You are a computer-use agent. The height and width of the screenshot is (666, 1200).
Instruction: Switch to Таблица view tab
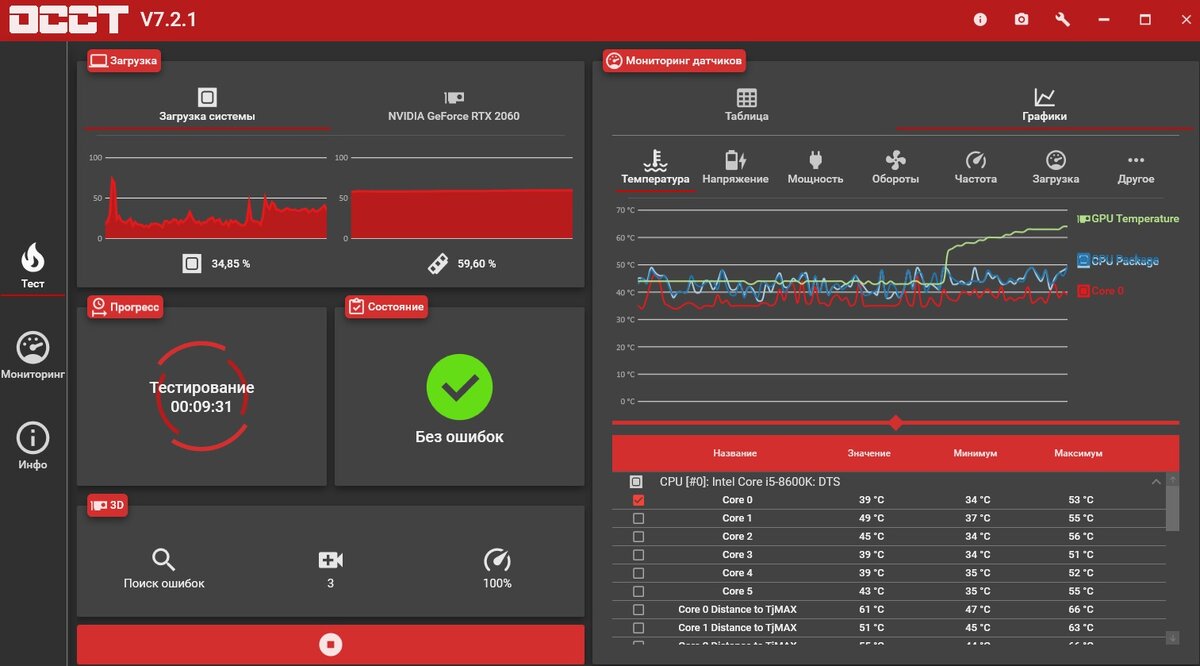[x=747, y=105]
